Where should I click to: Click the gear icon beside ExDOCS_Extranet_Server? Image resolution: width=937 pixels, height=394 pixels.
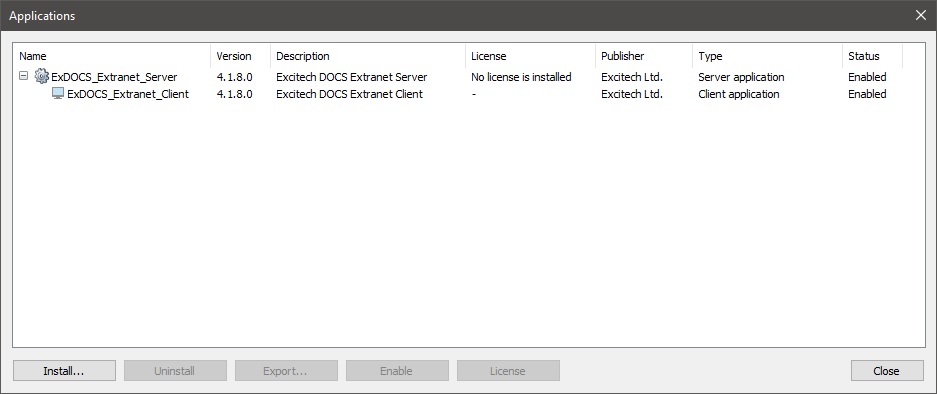pyautogui.click(x=41, y=77)
